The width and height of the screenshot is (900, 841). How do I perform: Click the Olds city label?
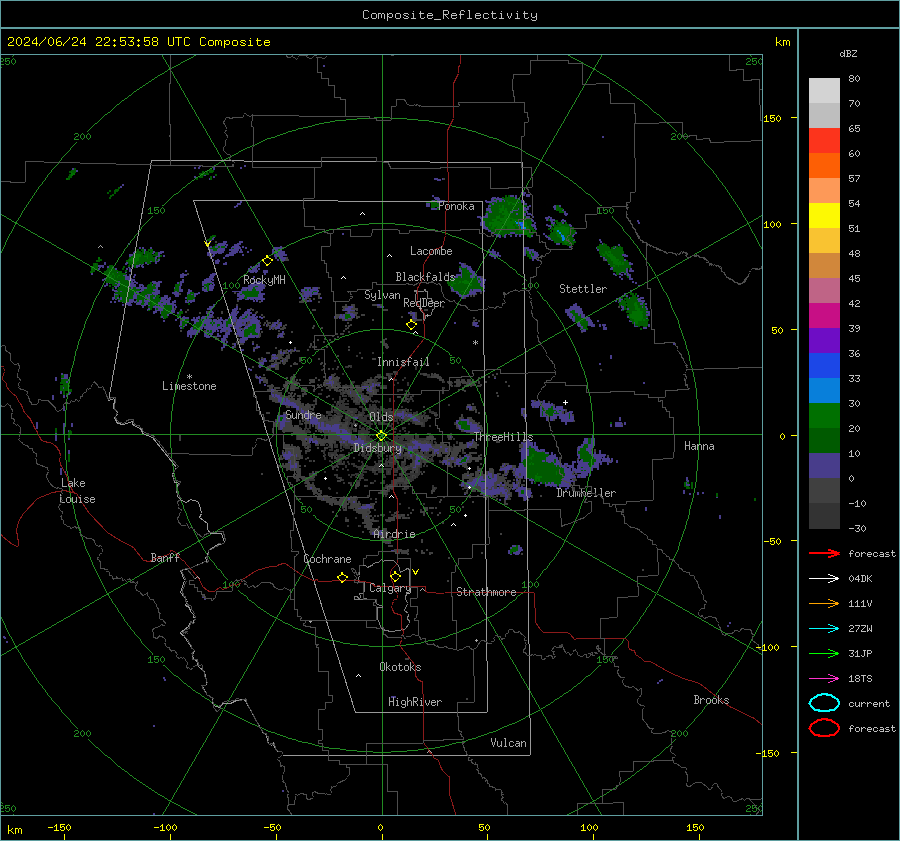tap(381, 417)
